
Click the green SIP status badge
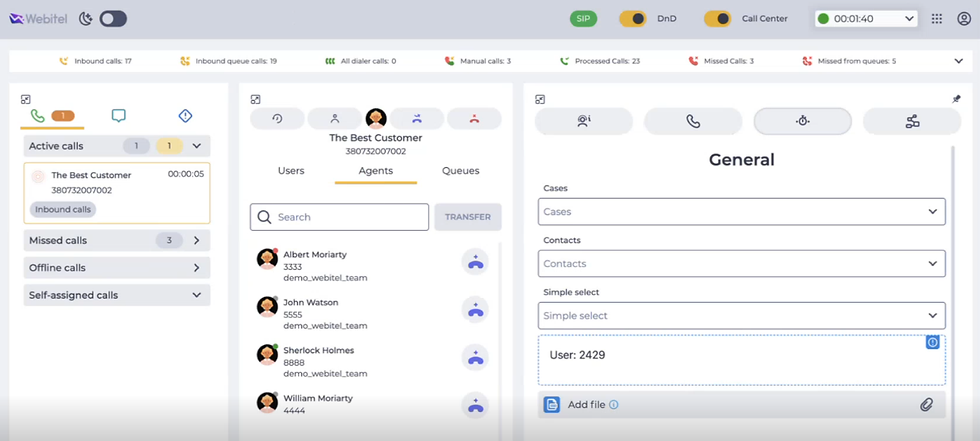coord(583,19)
